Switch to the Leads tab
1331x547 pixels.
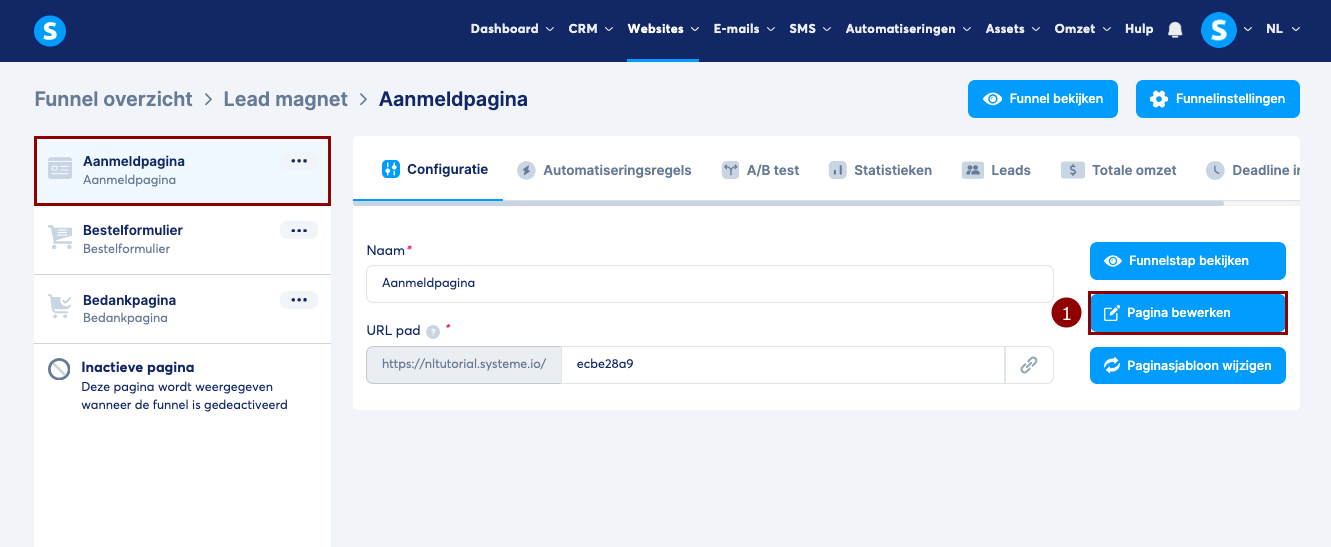996,170
